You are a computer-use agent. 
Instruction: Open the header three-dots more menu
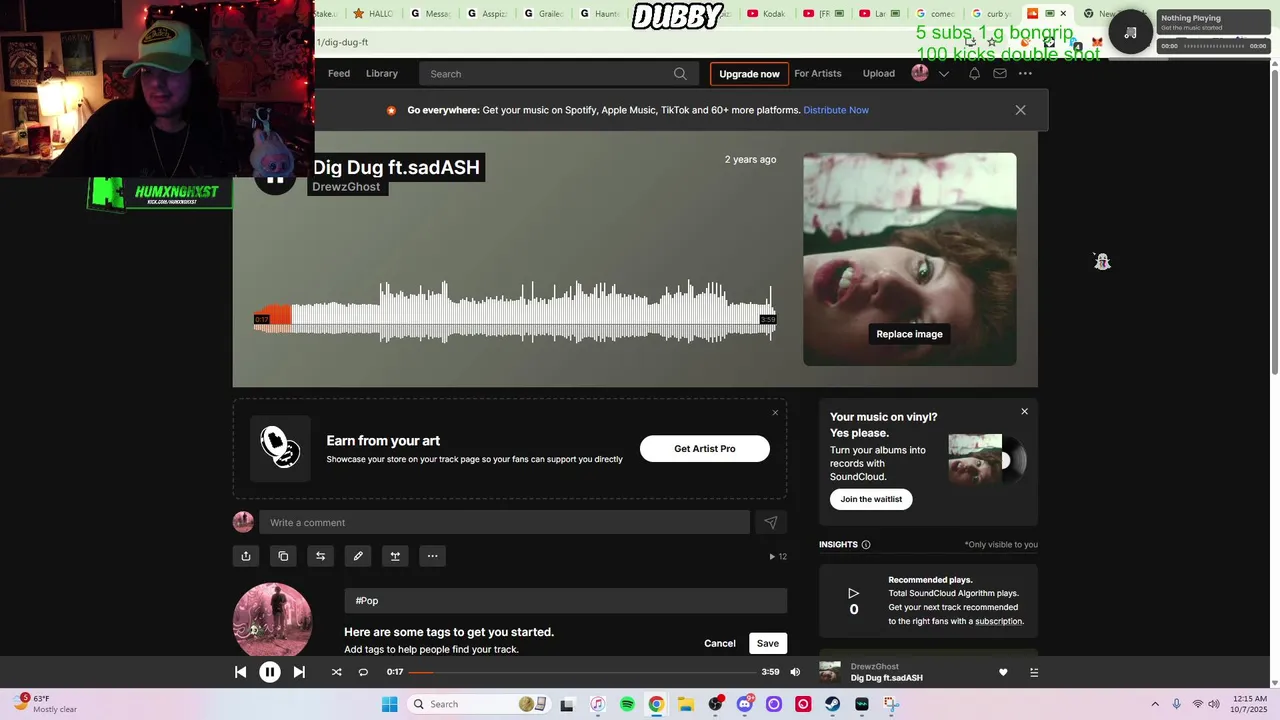point(1025,73)
